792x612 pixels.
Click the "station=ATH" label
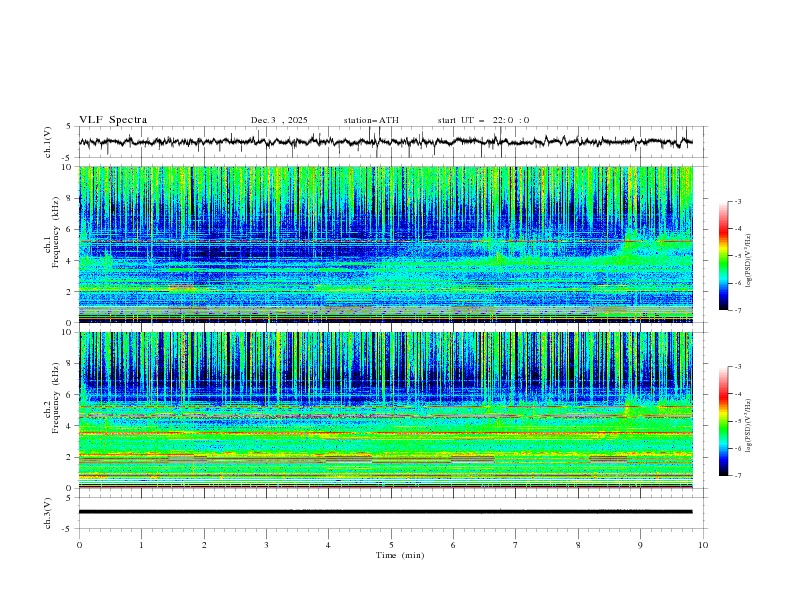[371, 120]
